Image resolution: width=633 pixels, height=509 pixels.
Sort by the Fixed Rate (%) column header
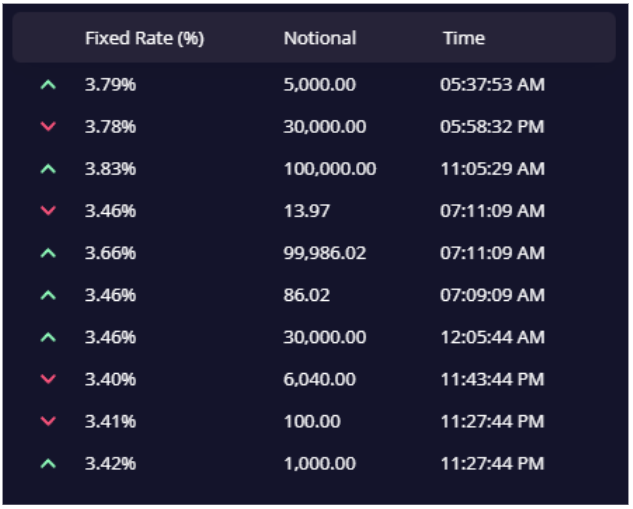(x=144, y=38)
